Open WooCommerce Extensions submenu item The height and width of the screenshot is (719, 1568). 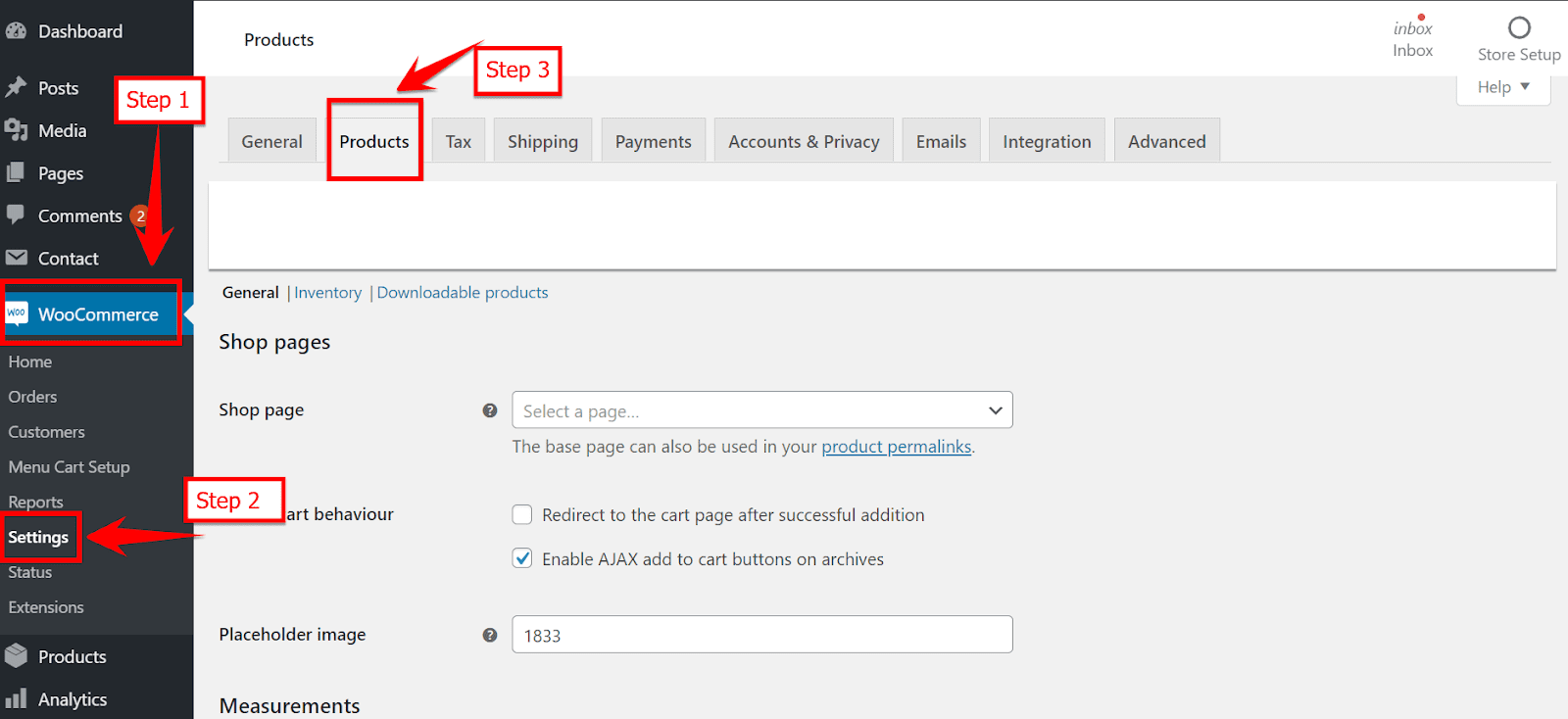click(x=46, y=607)
